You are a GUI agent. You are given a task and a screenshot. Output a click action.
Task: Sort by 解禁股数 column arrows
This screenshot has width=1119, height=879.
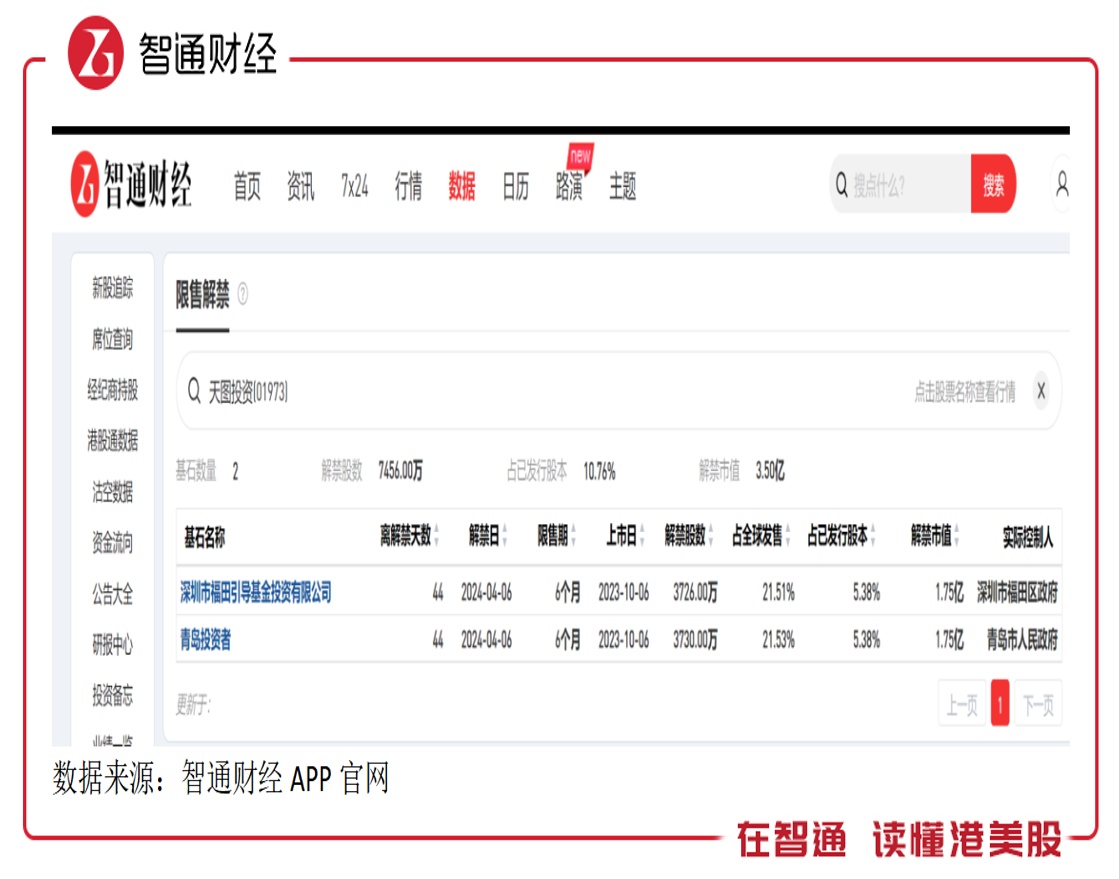coord(710,535)
